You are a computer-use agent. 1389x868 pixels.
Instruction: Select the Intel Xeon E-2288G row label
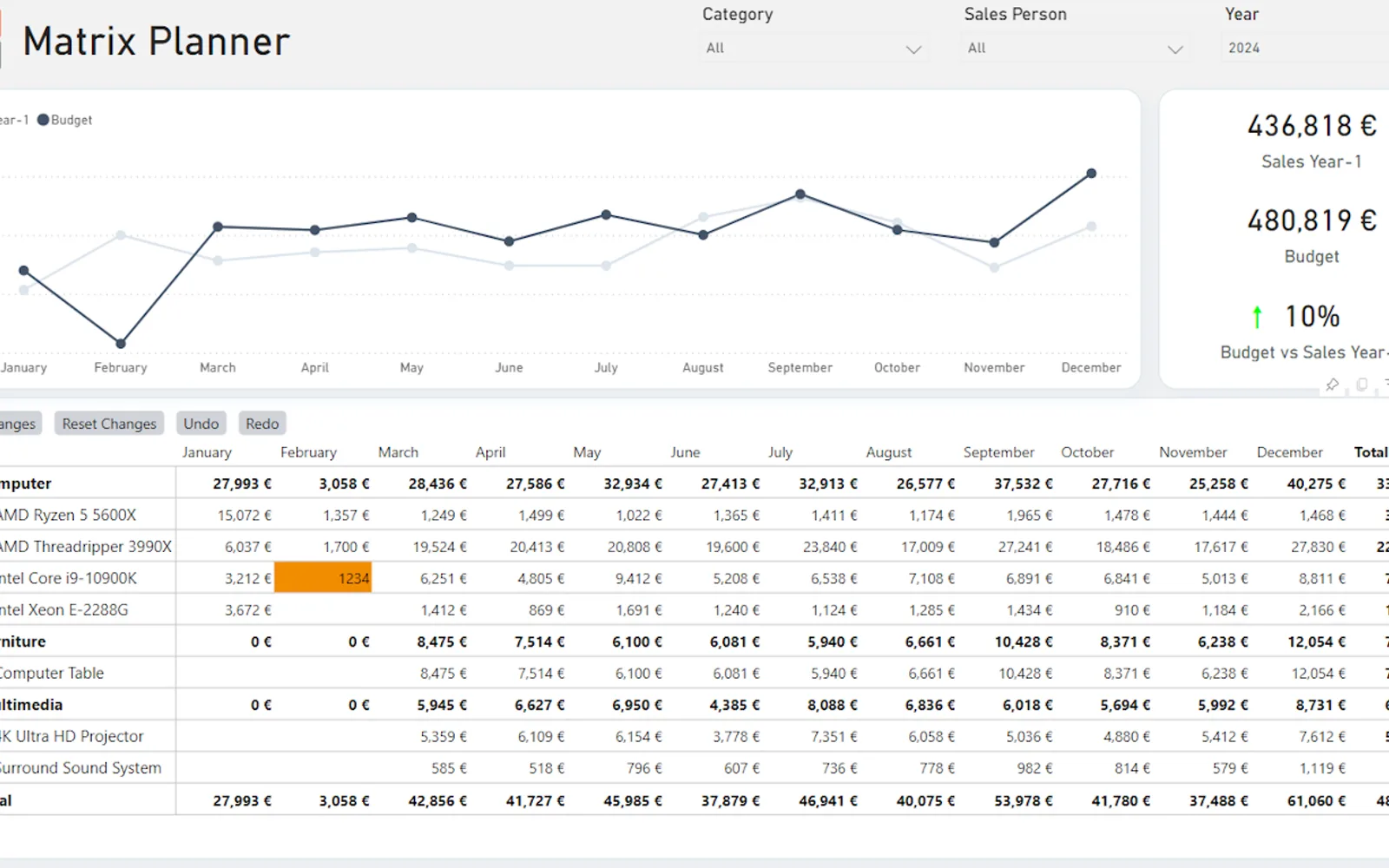pos(63,610)
